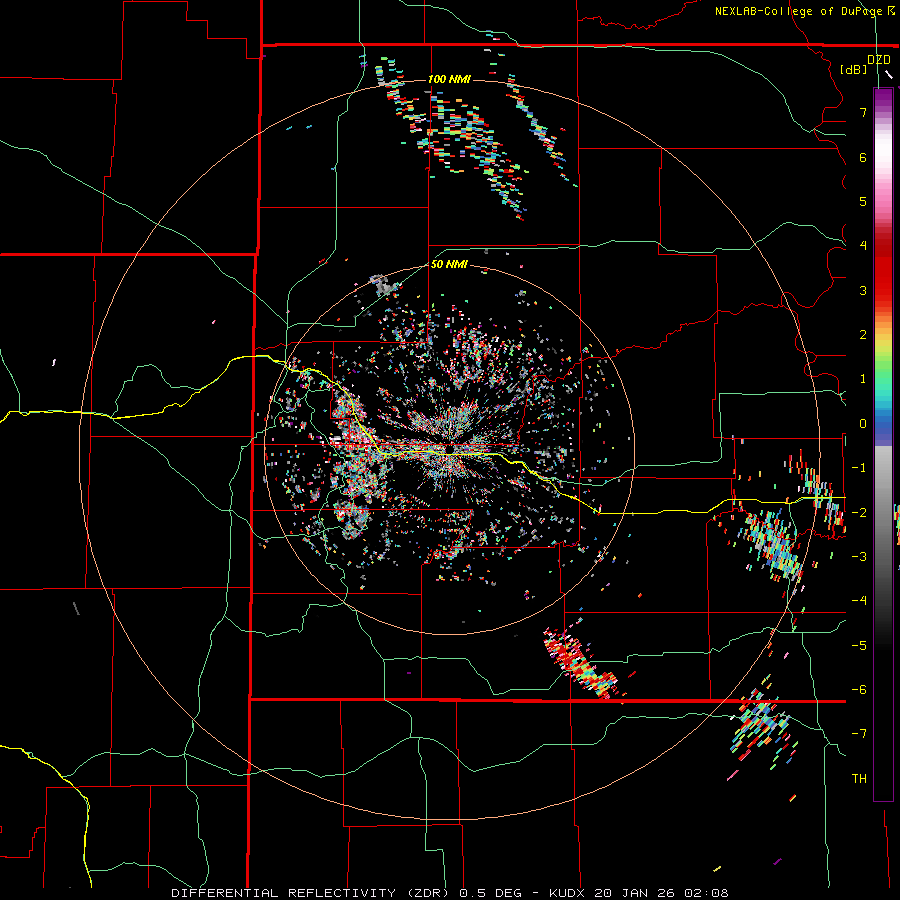Click the 100 NMI range ring label
This screenshot has width=900, height=900.
click(x=449, y=79)
